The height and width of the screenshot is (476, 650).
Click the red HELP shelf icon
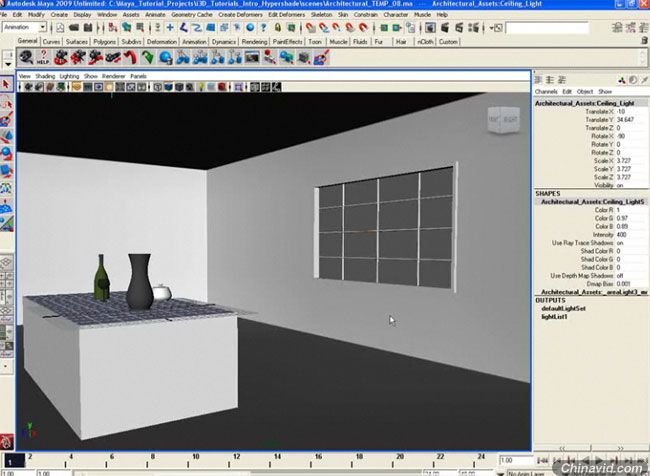pyautogui.click(x=43, y=57)
